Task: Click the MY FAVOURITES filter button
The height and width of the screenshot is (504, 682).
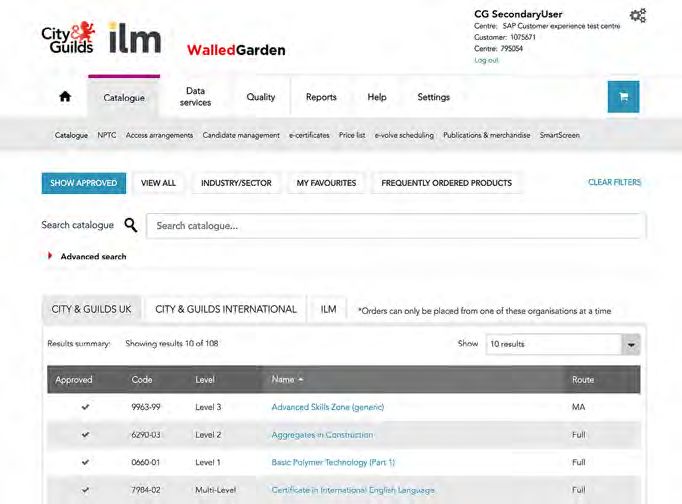Action: tap(326, 183)
